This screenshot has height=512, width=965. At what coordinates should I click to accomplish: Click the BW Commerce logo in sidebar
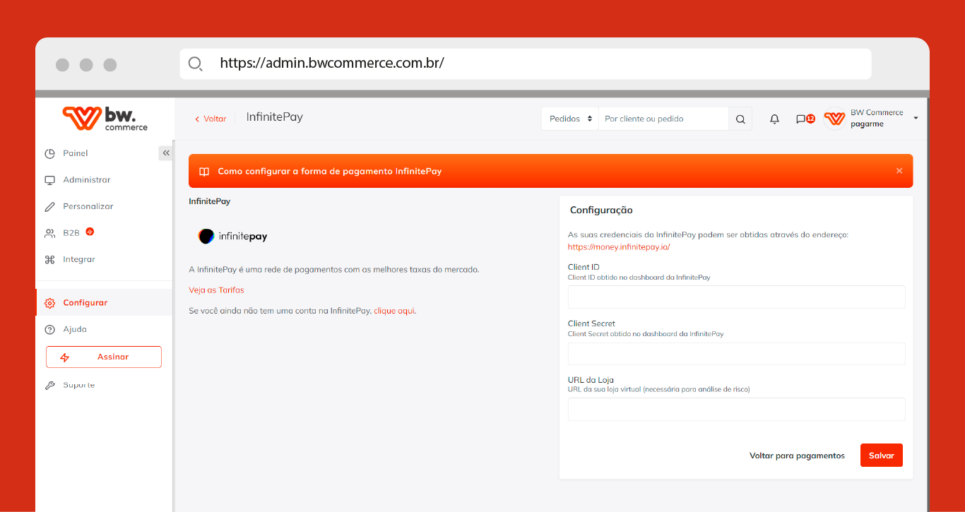tap(105, 118)
